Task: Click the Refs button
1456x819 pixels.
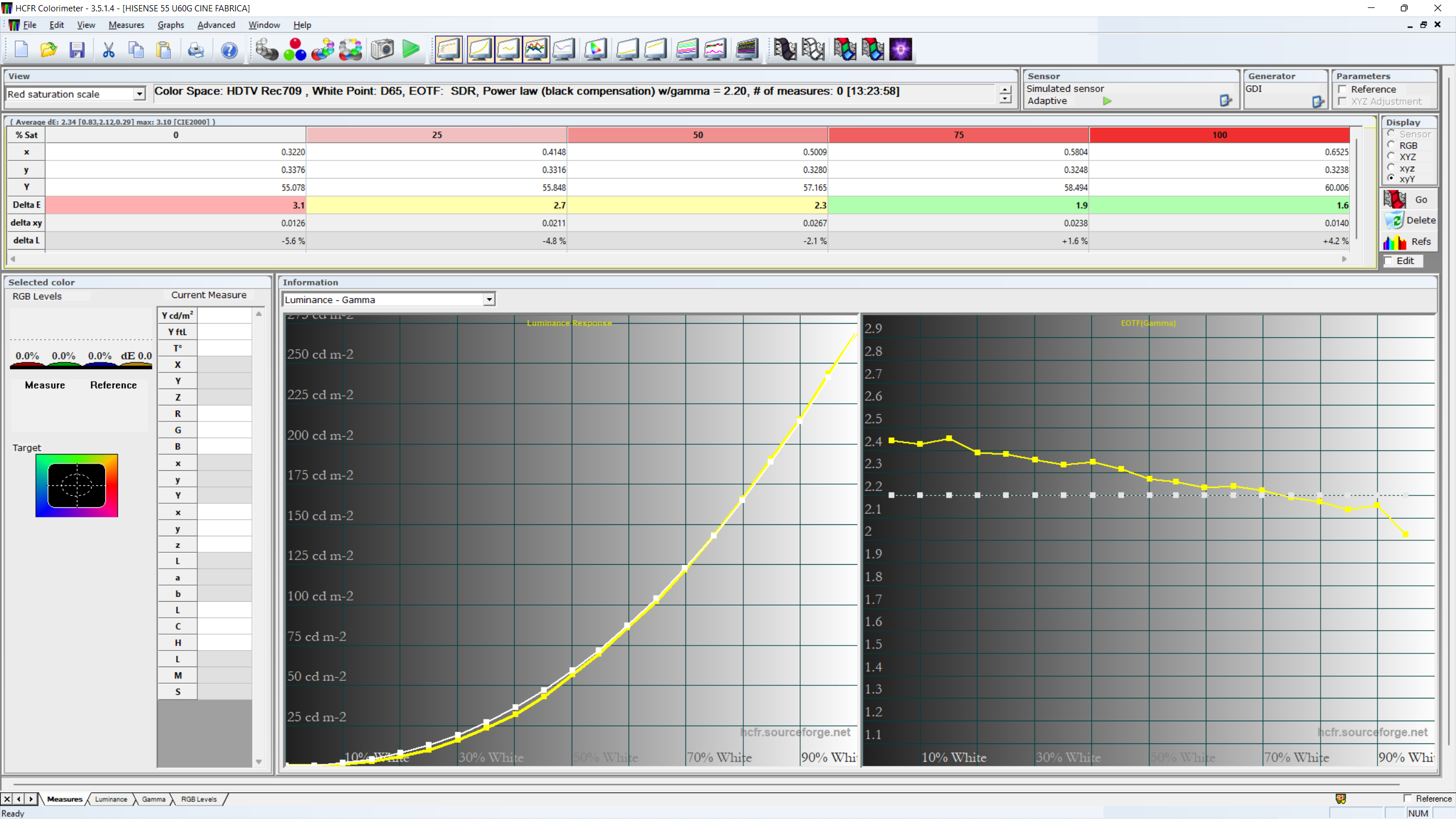Action: (1408, 242)
